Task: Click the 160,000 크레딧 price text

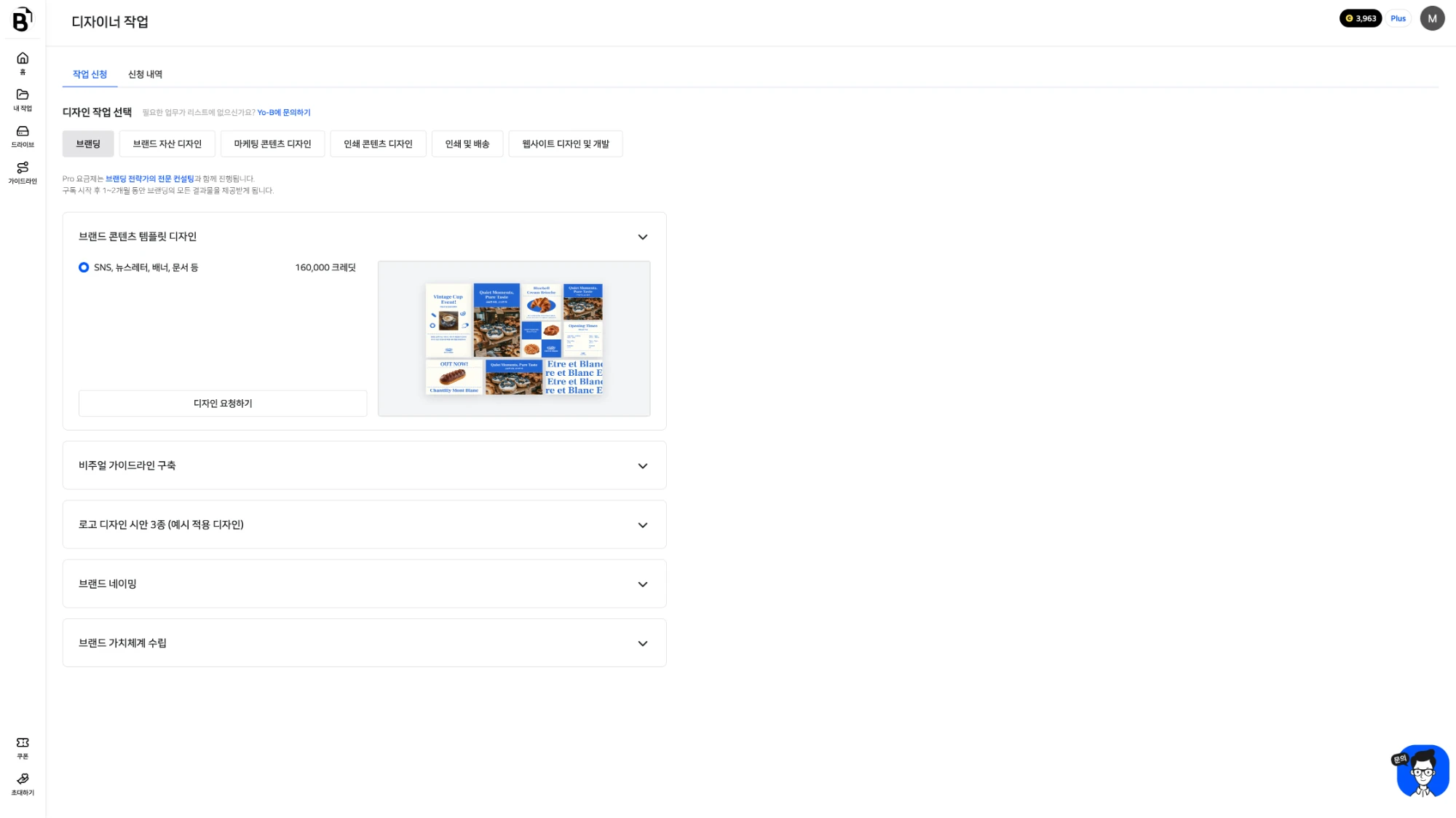Action: tap(325, 267)
